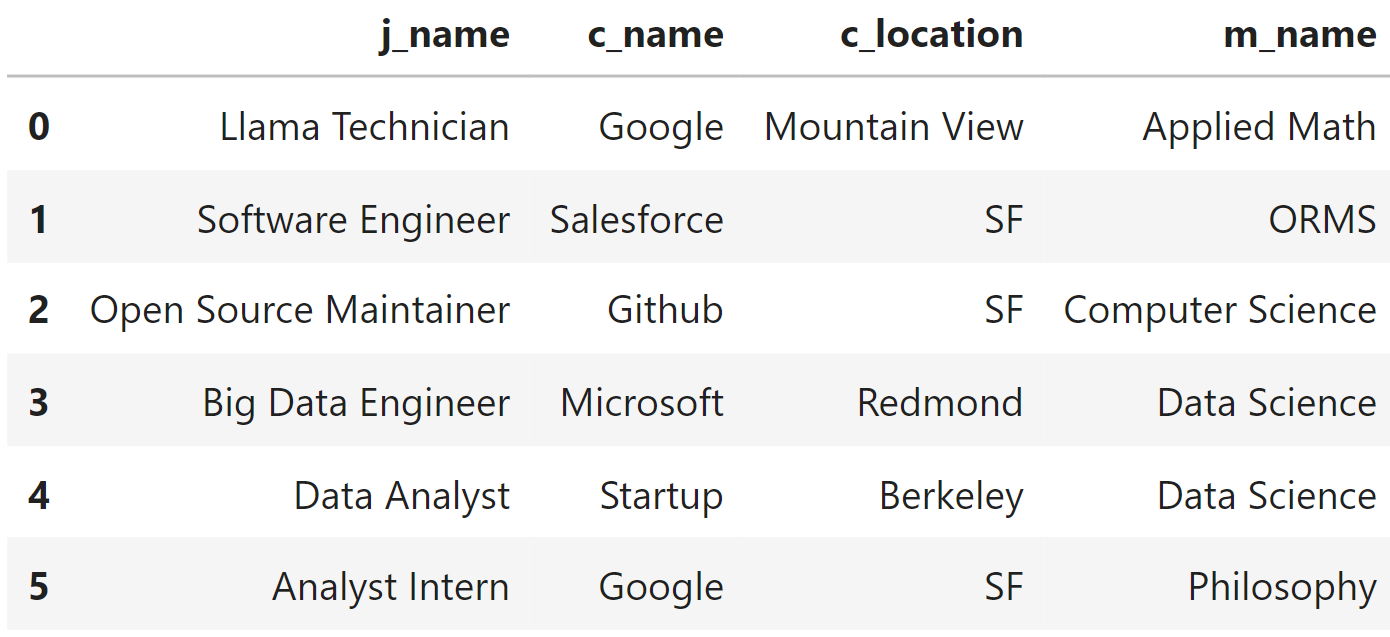Click the j_name column header

(444, 35)
